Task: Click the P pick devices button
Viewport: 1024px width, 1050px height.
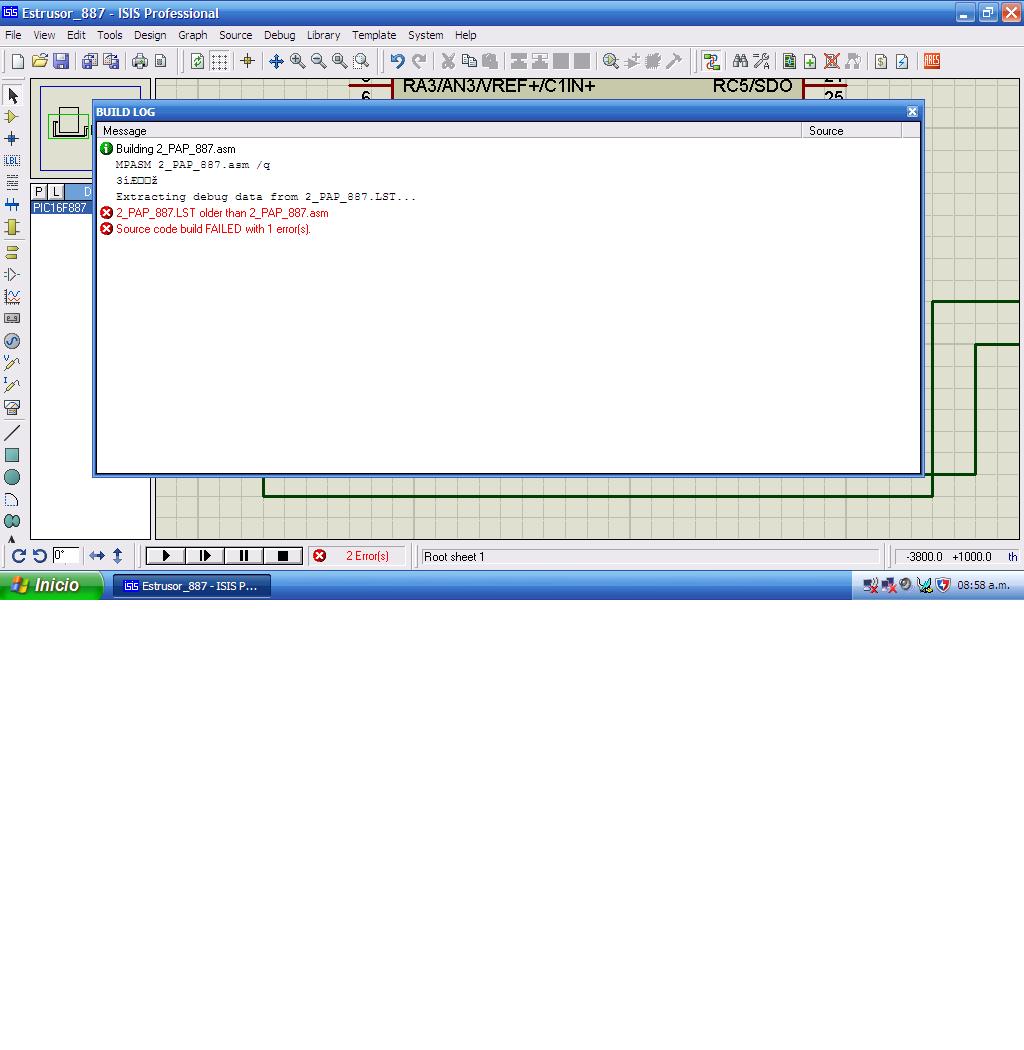Action: [x=39, y=192]
